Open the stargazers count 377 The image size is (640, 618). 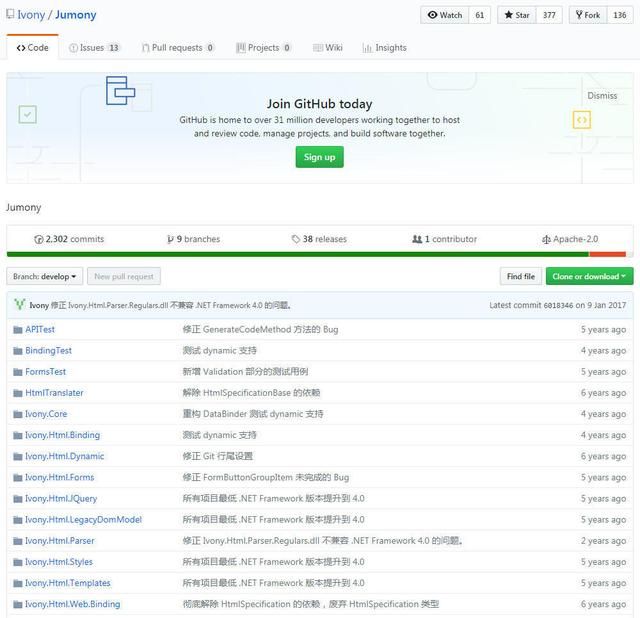click(549, 15)
